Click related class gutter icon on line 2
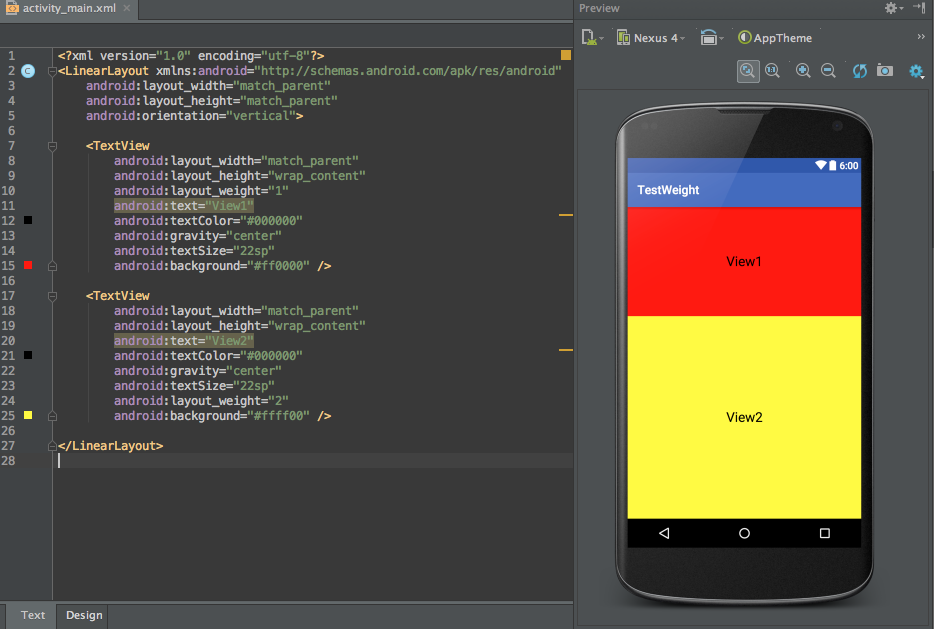This screenshot has height=629, width=934. 28,71
